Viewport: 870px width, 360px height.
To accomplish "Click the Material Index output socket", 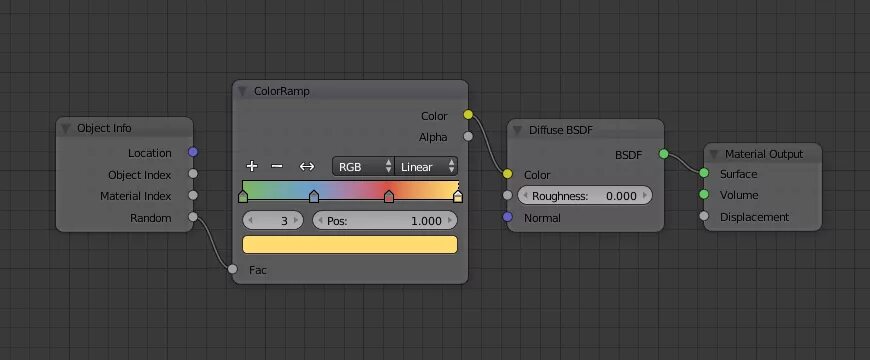I will tap(193, 195).
